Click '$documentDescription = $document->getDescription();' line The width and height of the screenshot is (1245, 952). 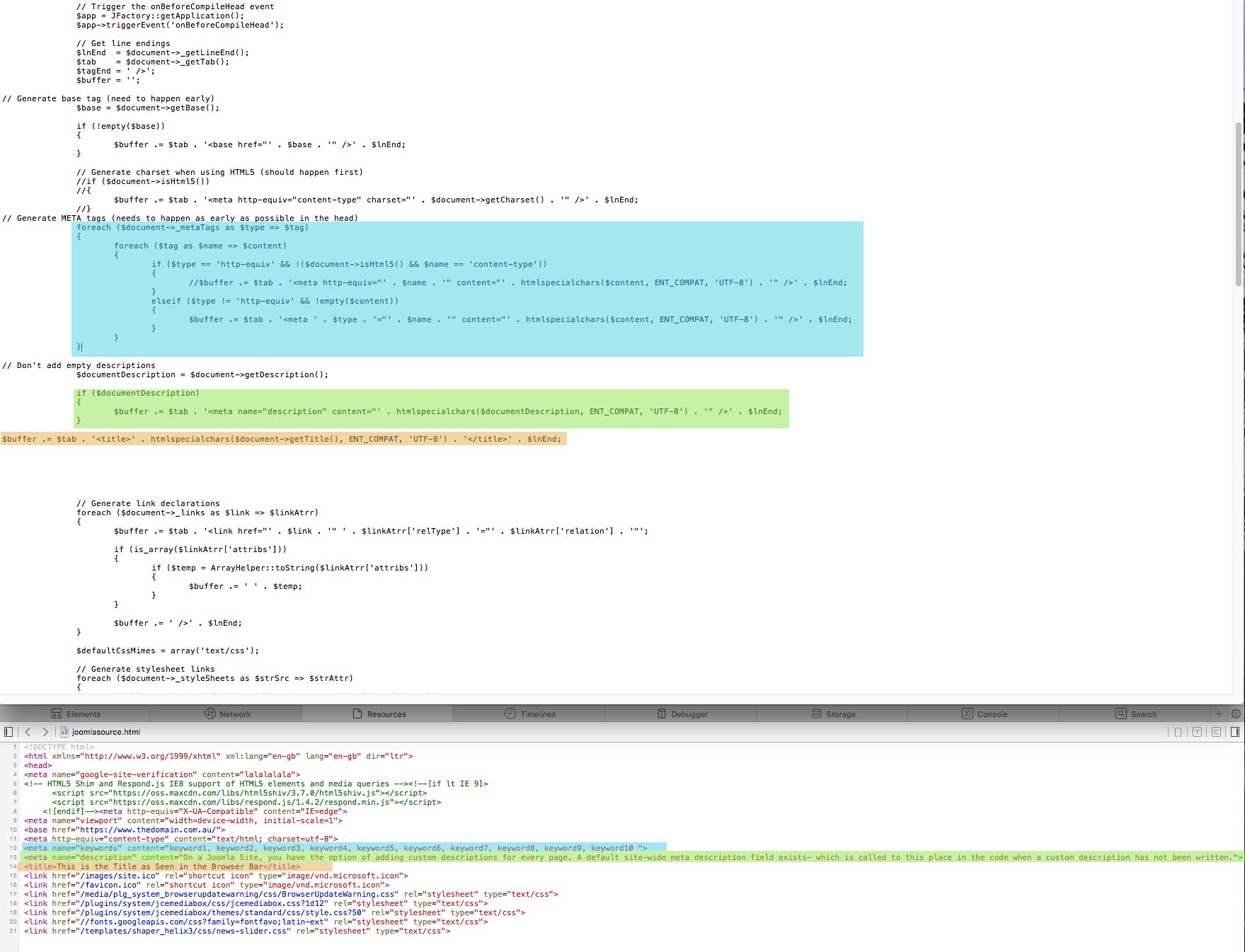(202, 374)
